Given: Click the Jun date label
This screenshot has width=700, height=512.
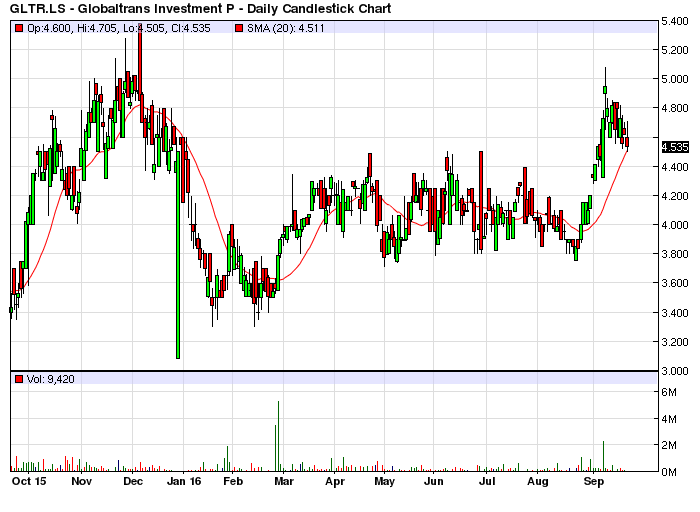Looking at the screenshot, I should point(433,481).
